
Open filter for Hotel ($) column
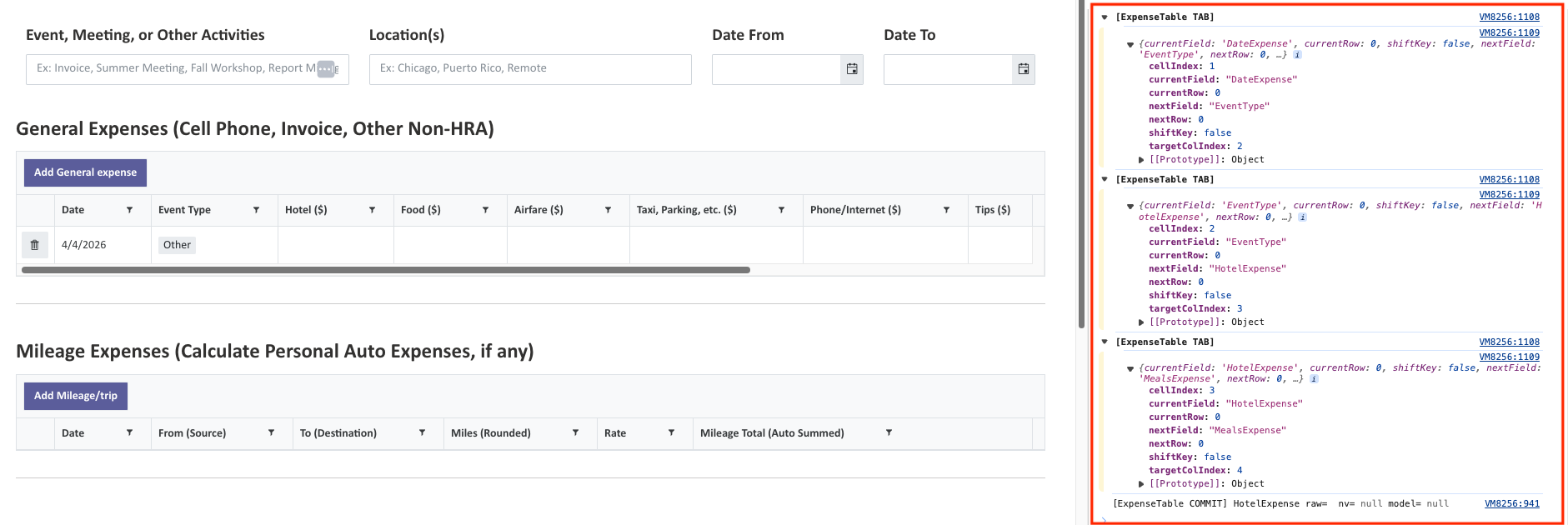372,210
